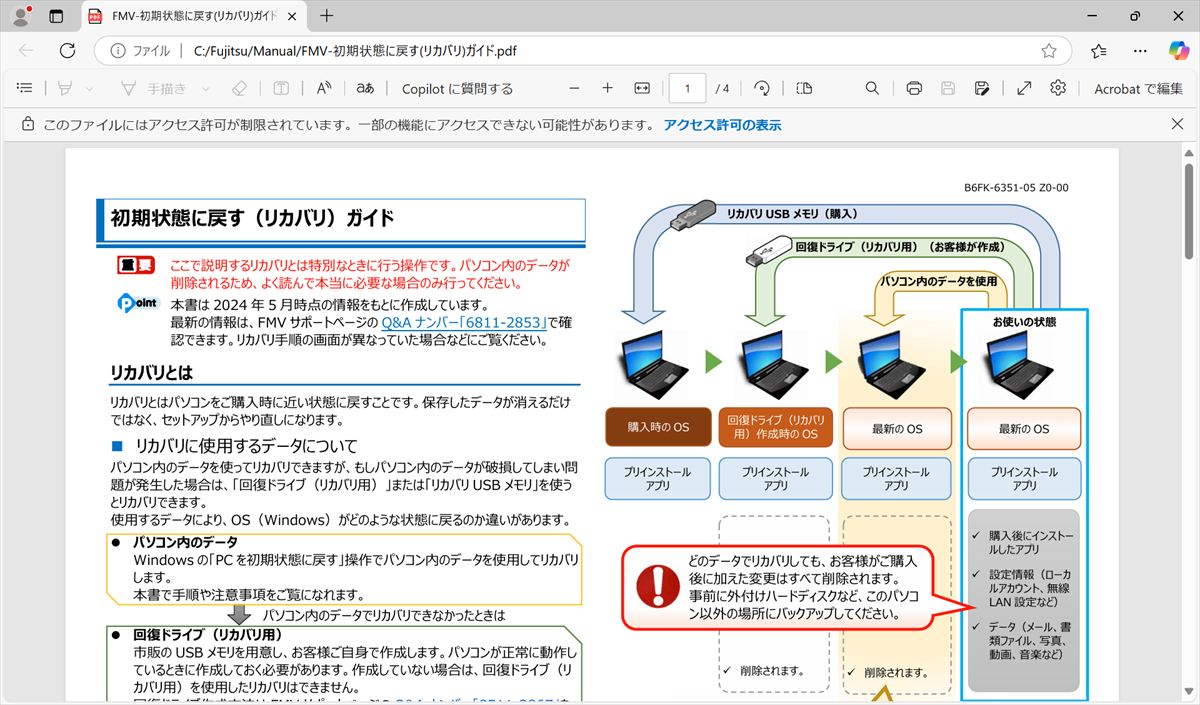Enter full screen mode for the PDF

point(1024,88)
